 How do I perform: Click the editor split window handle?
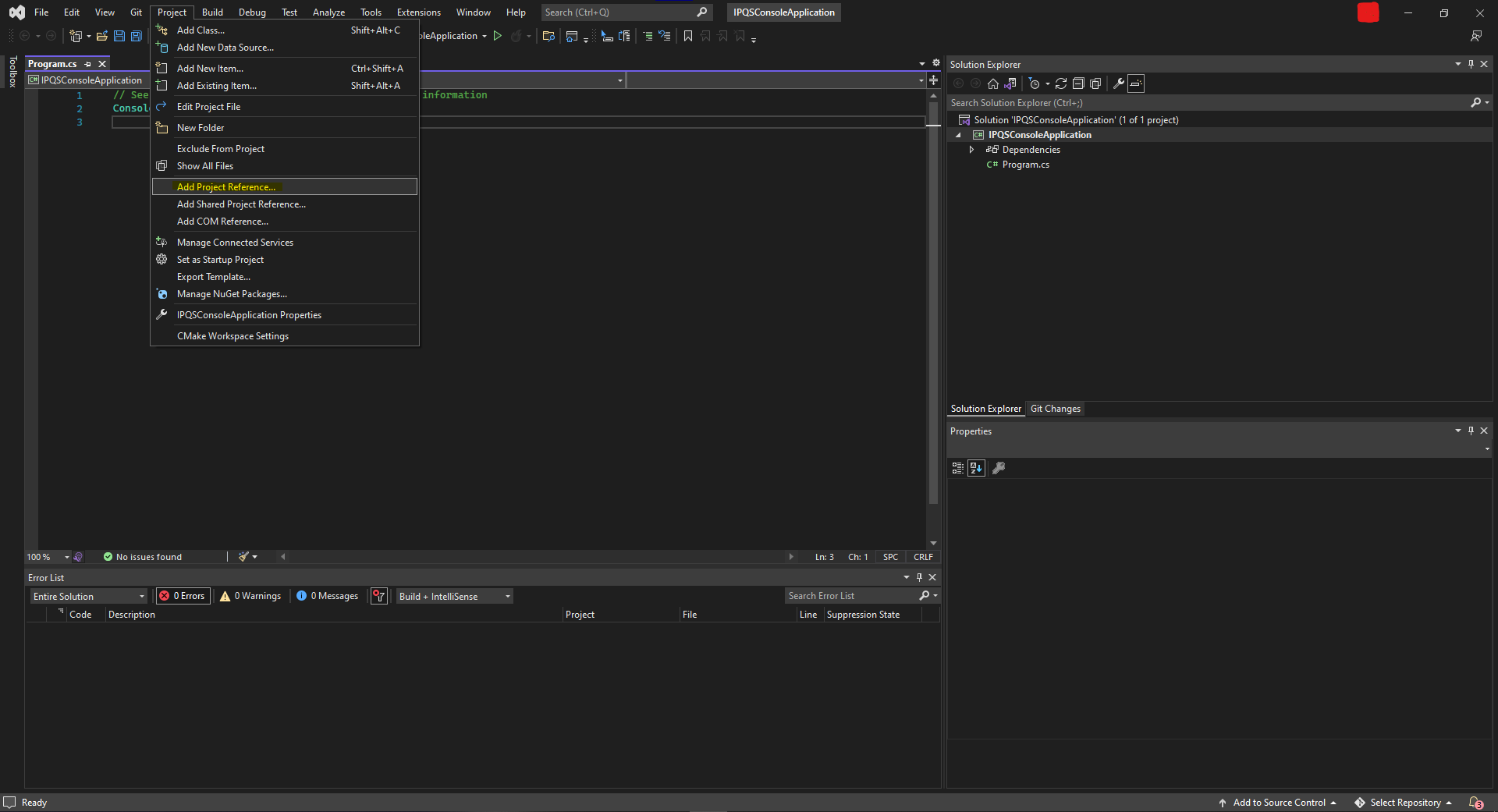point(933,80)
